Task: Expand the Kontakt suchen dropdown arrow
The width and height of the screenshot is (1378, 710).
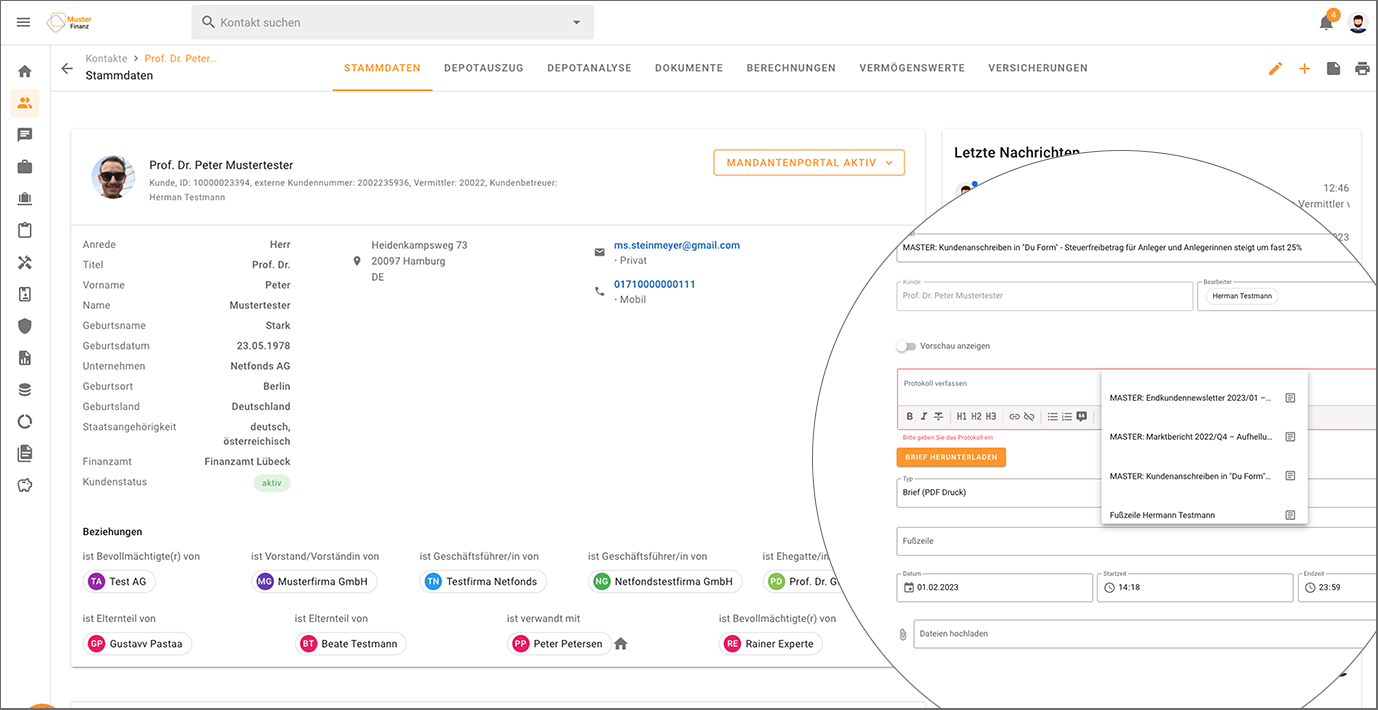Action: (x=575, y=22)
